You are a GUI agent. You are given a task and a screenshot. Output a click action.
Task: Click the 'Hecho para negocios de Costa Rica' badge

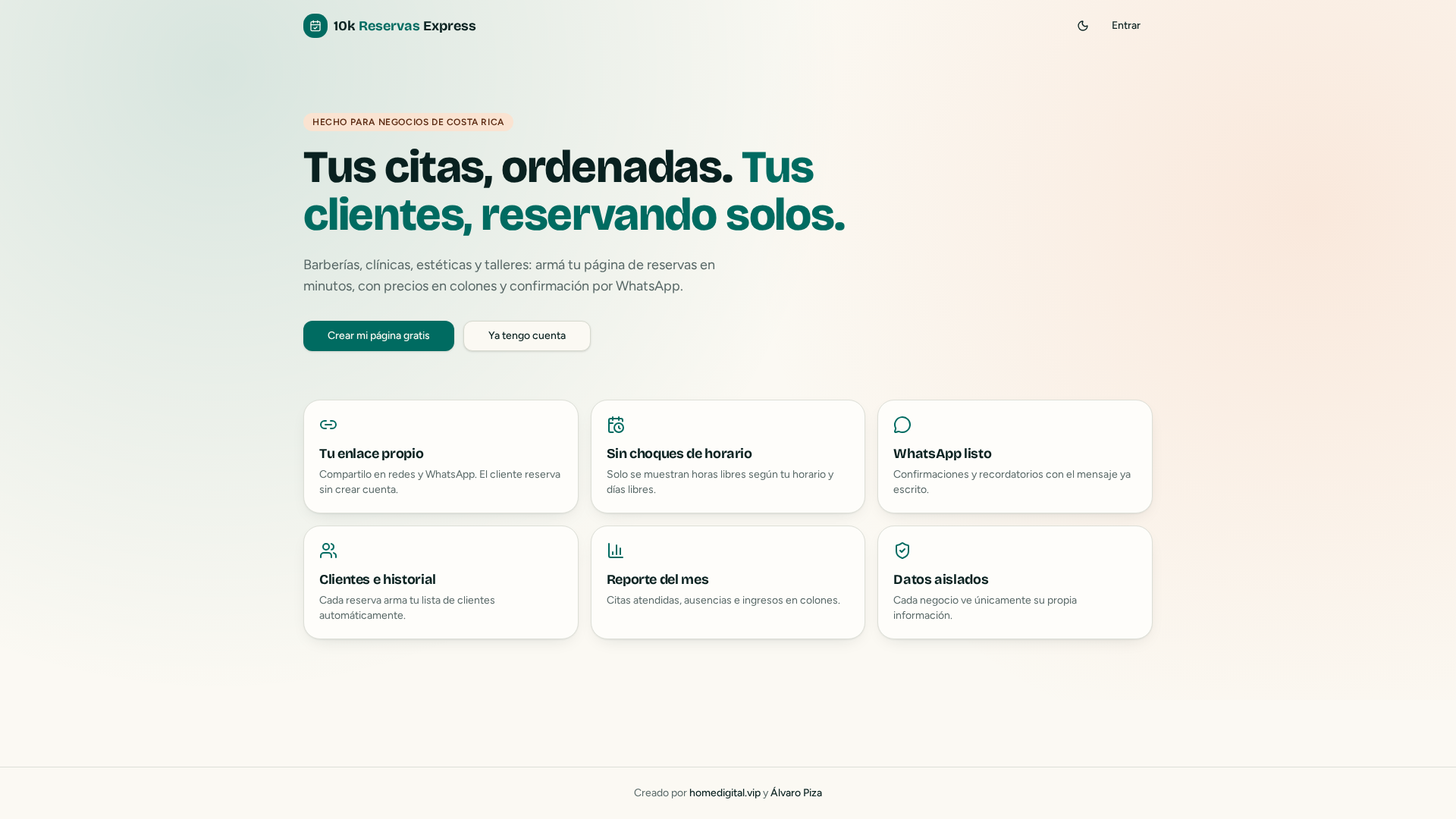click(x=408, y=122)
